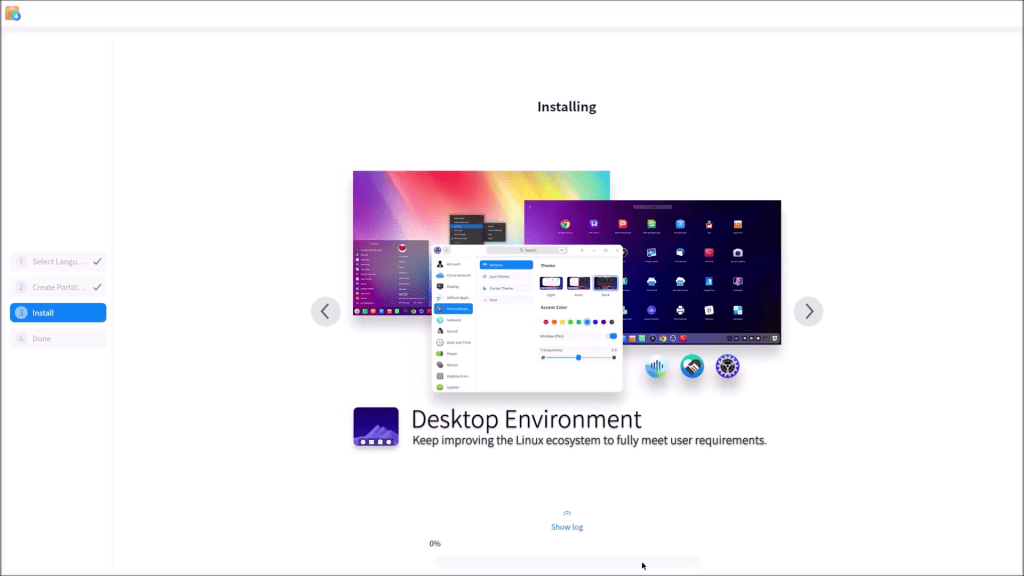Image resolution: width=1024 pixels, height=576 pixels.
Task: Select the Install step in sidebar
Action: click(x=58, y=313)
